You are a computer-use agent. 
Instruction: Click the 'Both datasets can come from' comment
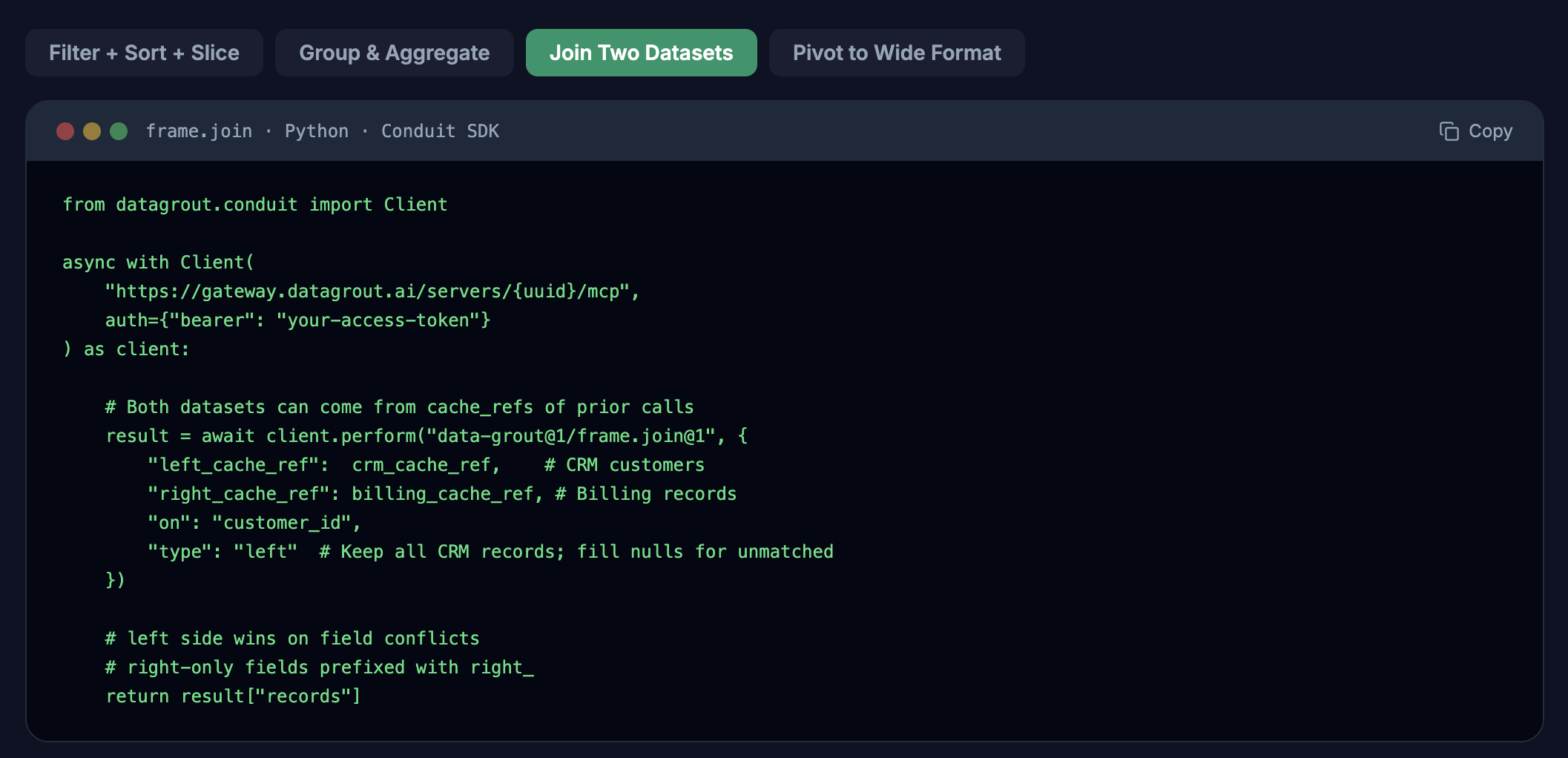pos(400,407)
